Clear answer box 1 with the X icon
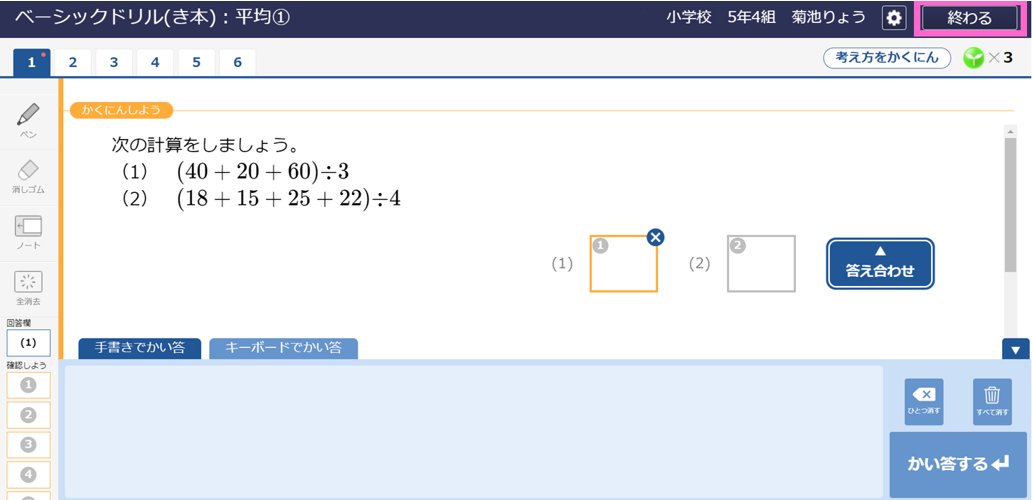 (655, 237)
